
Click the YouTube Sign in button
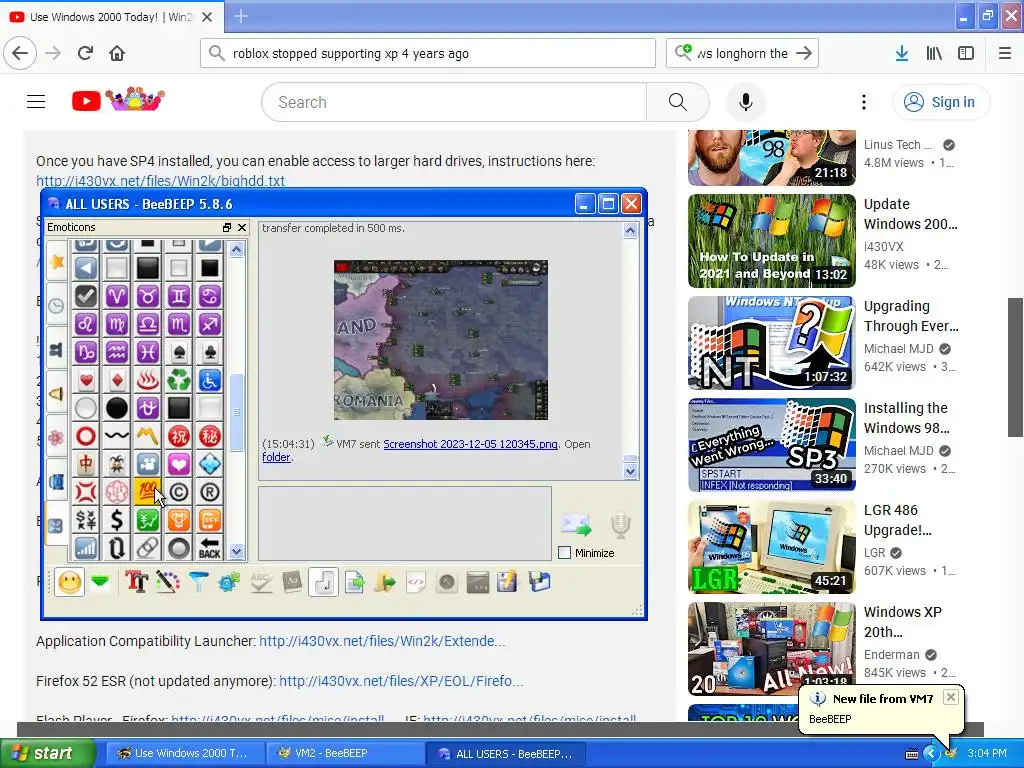940,102
